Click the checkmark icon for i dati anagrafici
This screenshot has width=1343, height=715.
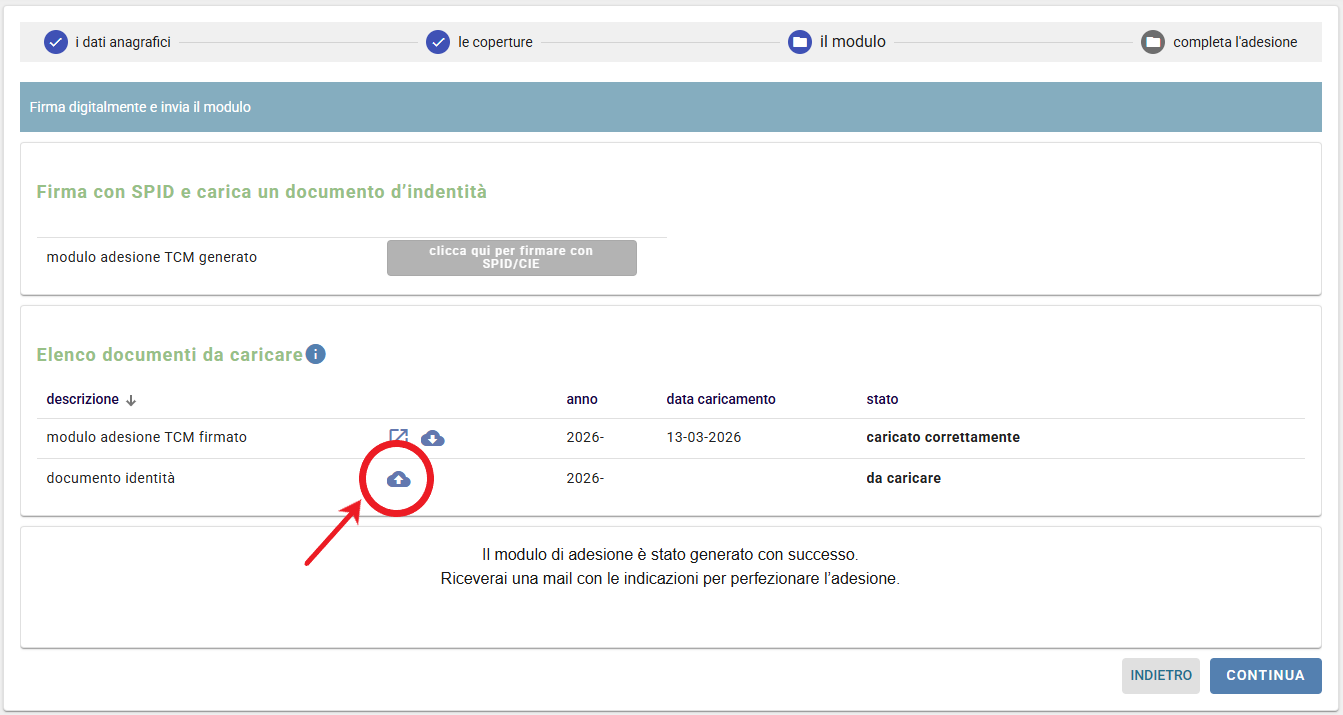[x=55, y=43]
